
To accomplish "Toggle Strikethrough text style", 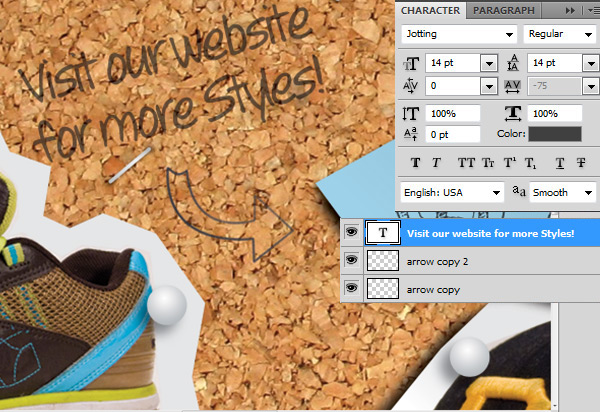I will [x=581, y=163].
